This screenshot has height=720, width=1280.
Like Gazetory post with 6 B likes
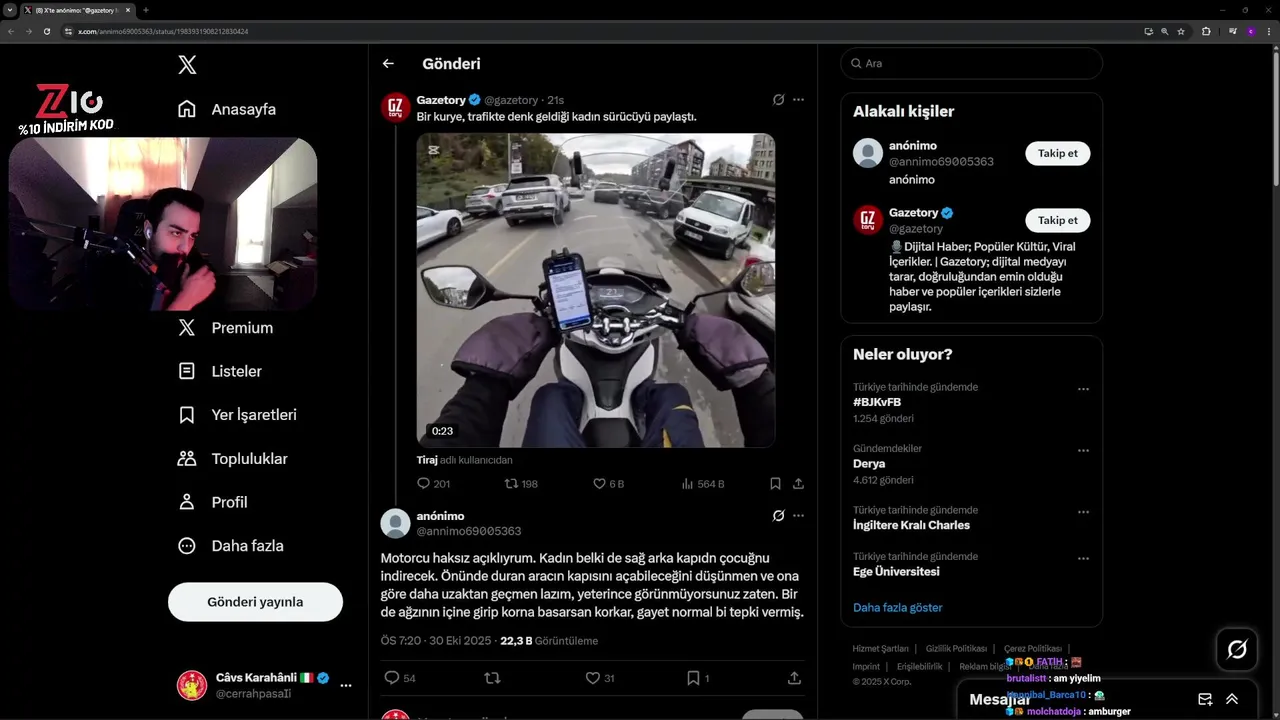[x=608, y=484]
